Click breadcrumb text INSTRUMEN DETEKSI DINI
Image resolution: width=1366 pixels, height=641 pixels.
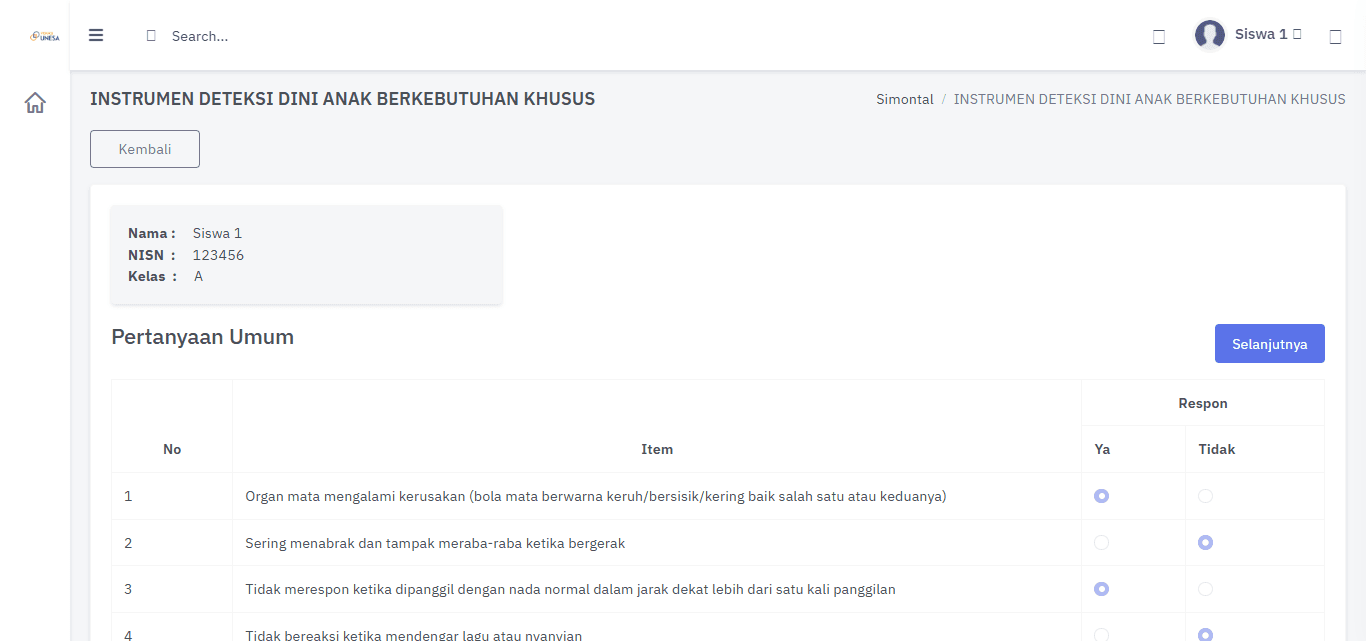(x=1149, y=99)
